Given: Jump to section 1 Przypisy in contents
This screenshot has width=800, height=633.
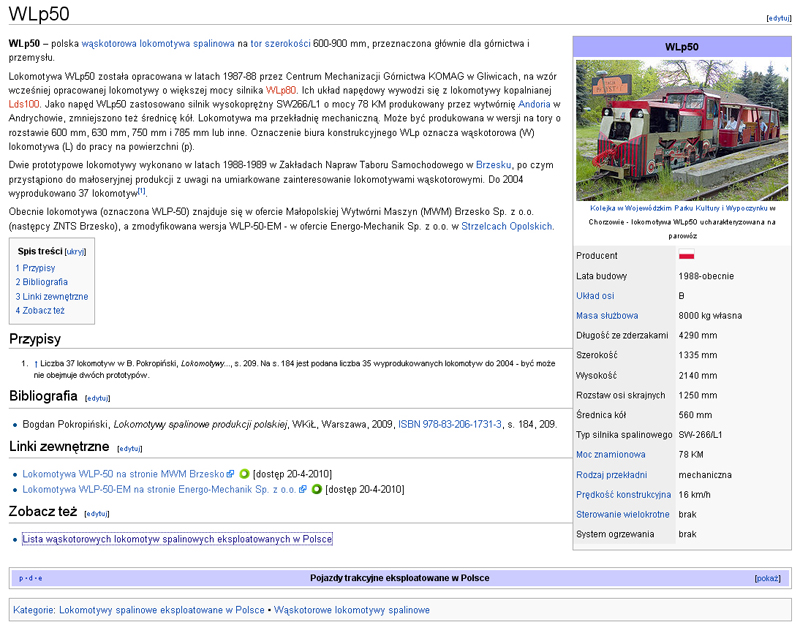Looking at the screenshot, I should [35, 268].
